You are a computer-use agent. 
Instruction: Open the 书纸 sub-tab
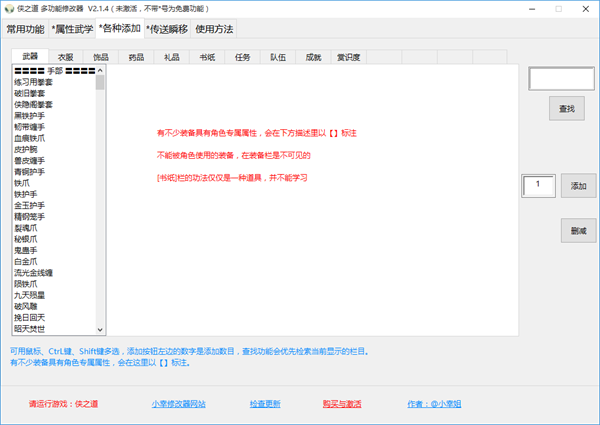coord(207,57)
